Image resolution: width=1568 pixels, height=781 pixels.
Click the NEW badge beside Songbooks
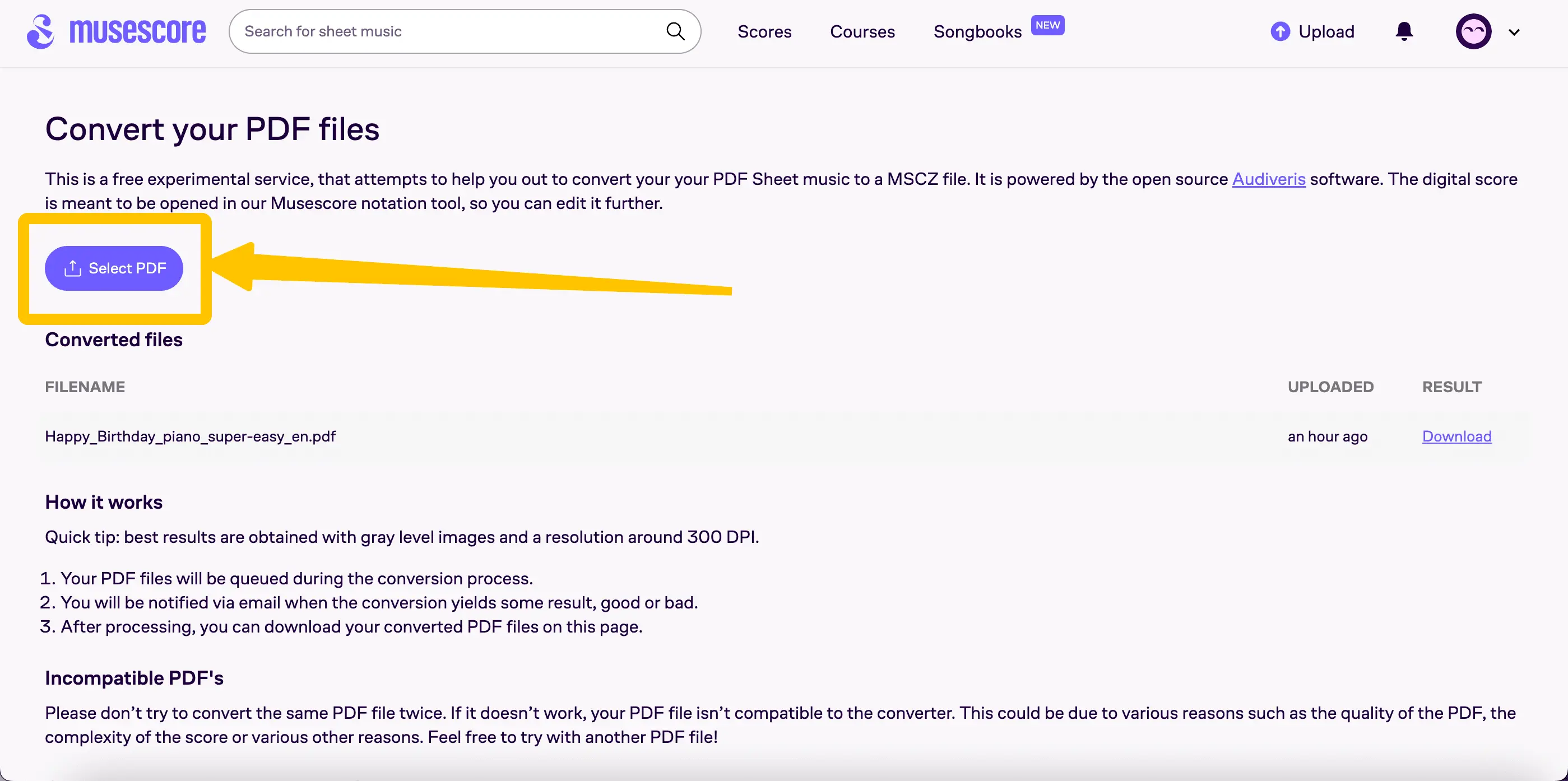(x=1047, y=26)
